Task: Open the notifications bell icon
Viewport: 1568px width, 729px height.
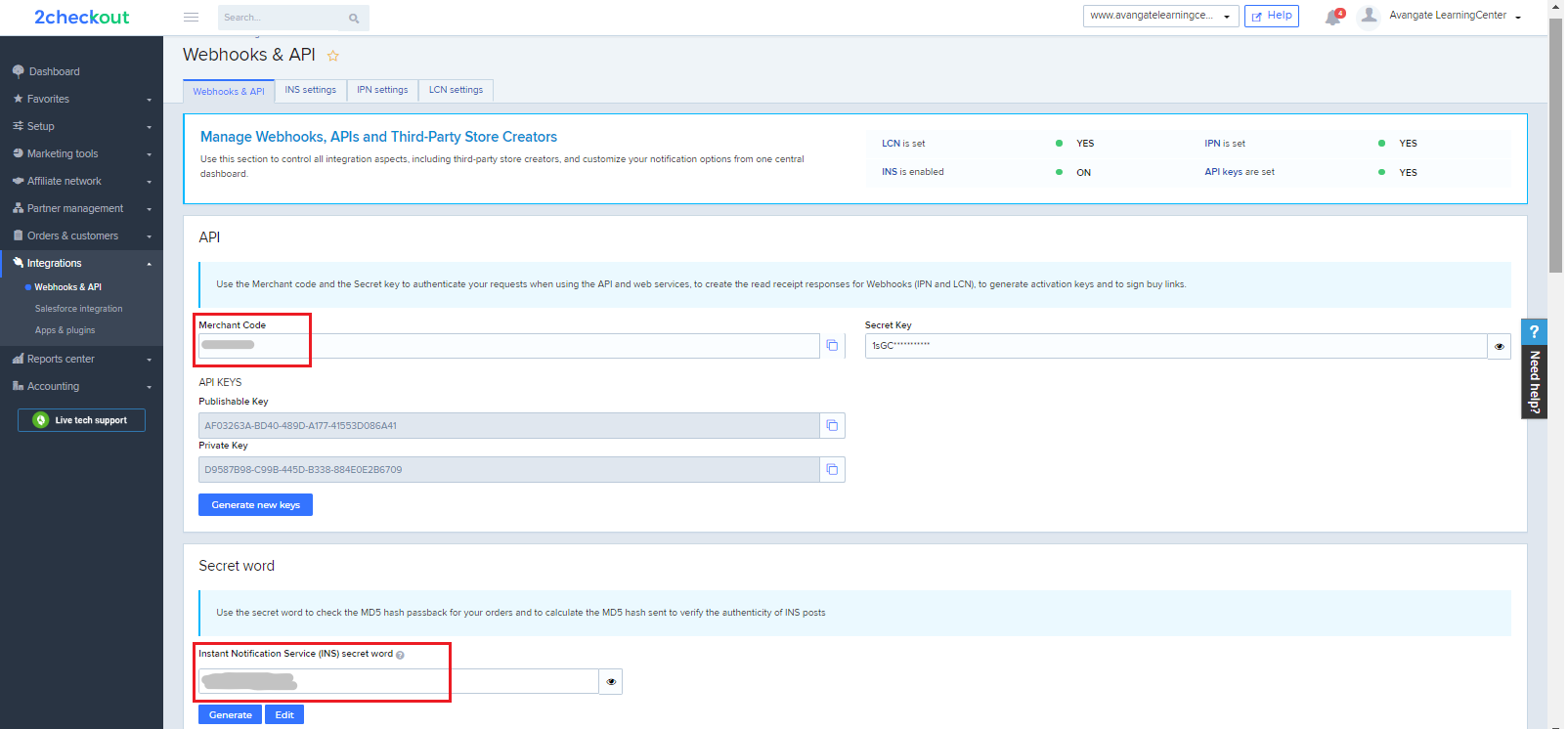Action: coord(1332,17)
